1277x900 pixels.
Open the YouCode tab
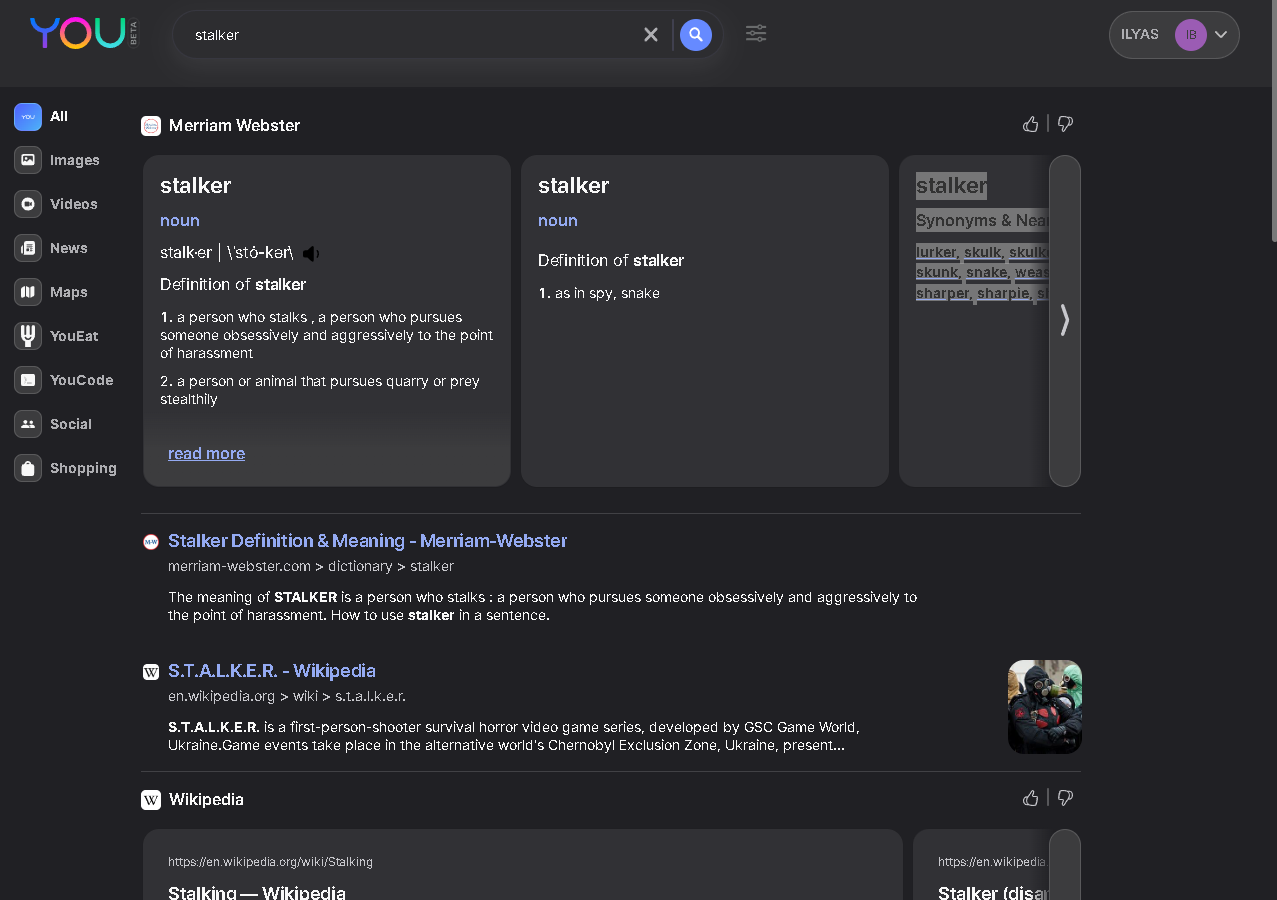(x=64, y=380)
